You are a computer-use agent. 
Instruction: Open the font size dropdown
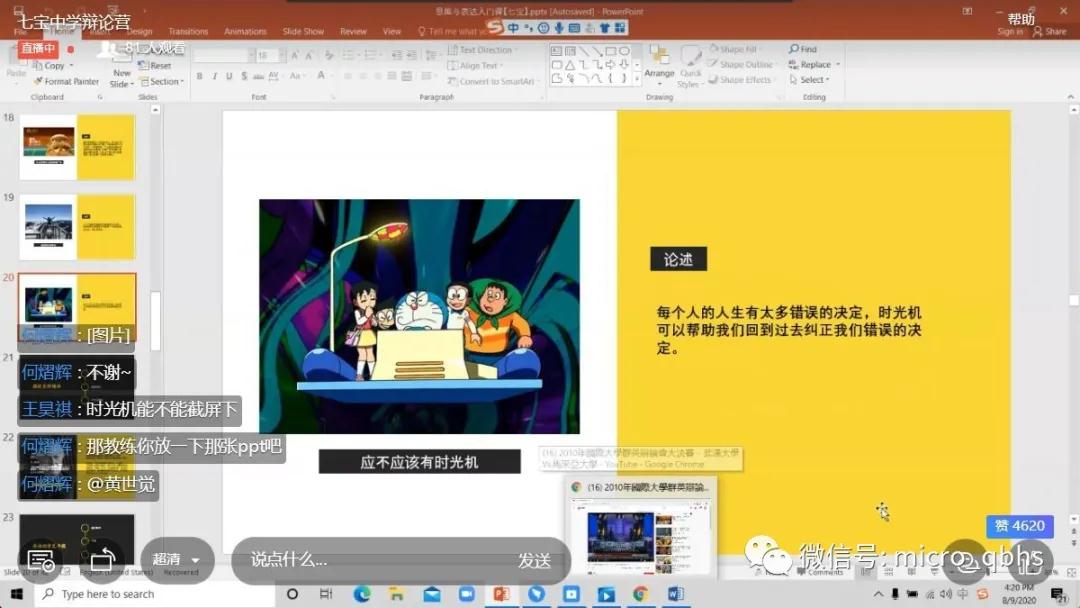[281, 55]
